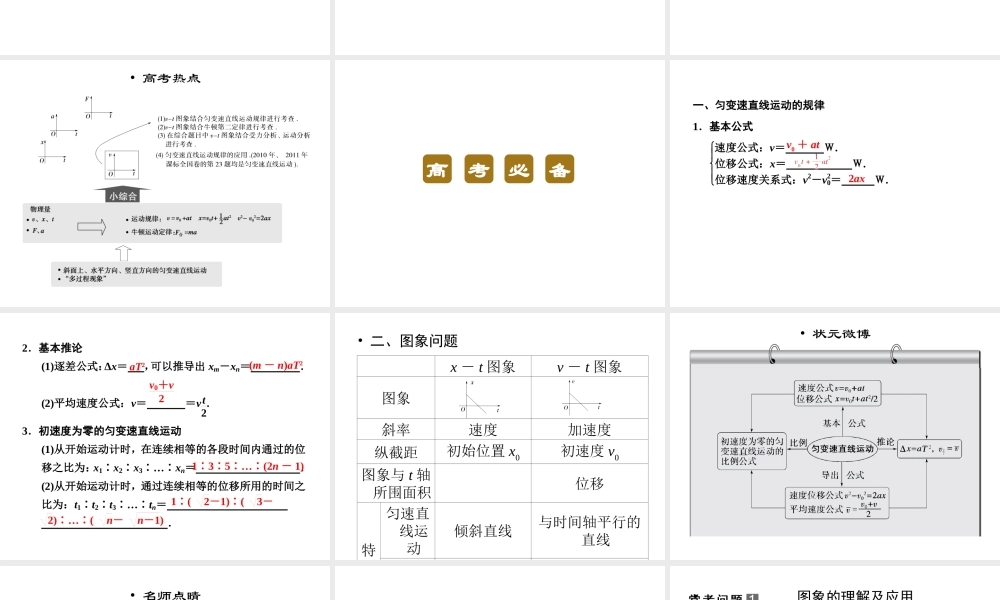Click the 高考热点 slide title text

(x=171, y=78)
